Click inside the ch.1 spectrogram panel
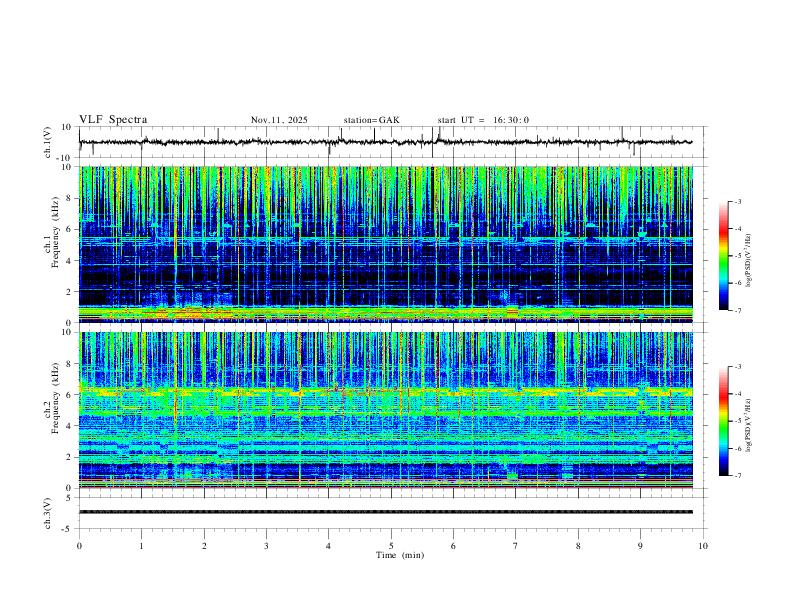 click(385, 244)
